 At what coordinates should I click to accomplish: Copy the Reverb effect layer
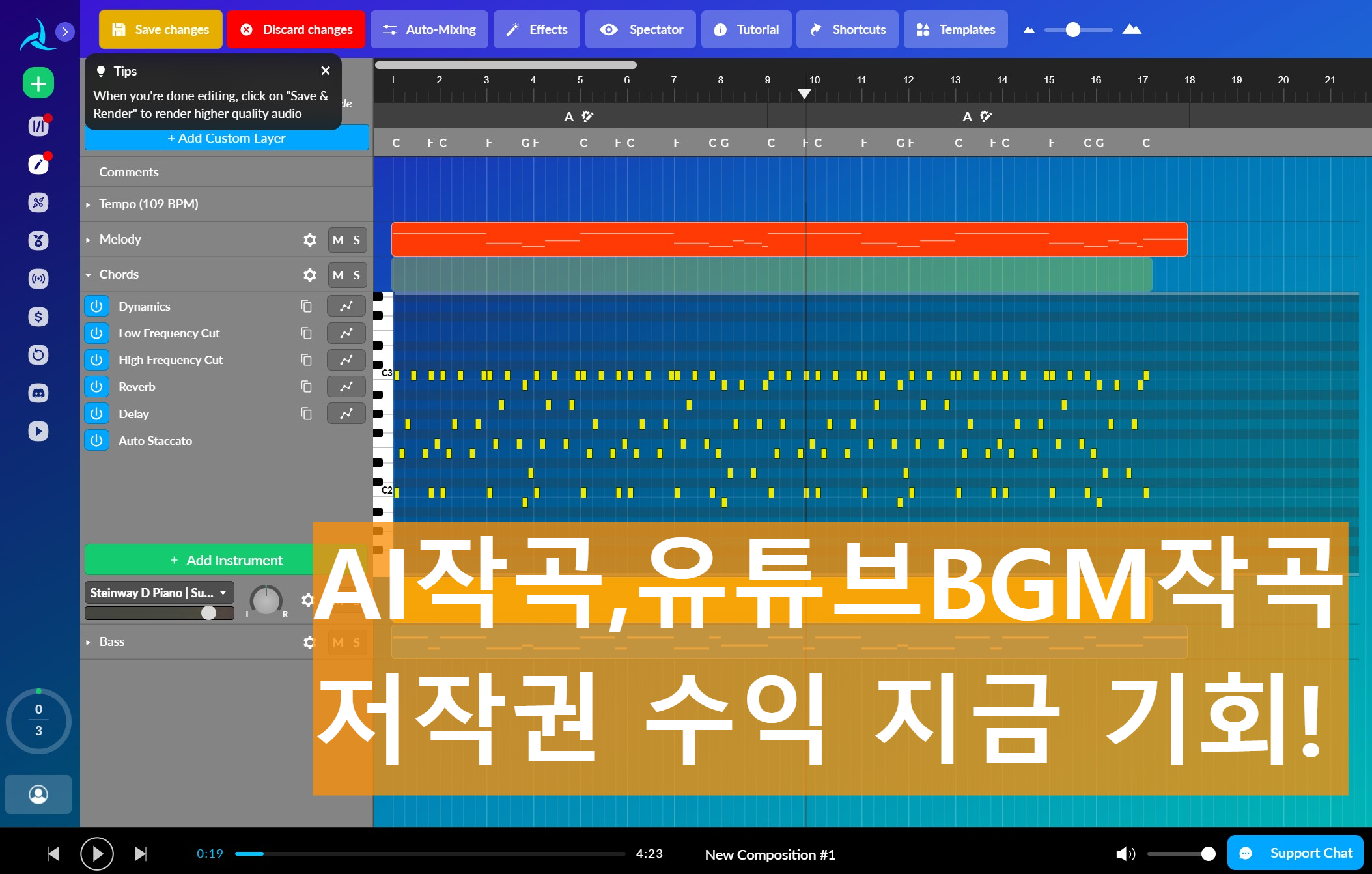click(306, 387)
